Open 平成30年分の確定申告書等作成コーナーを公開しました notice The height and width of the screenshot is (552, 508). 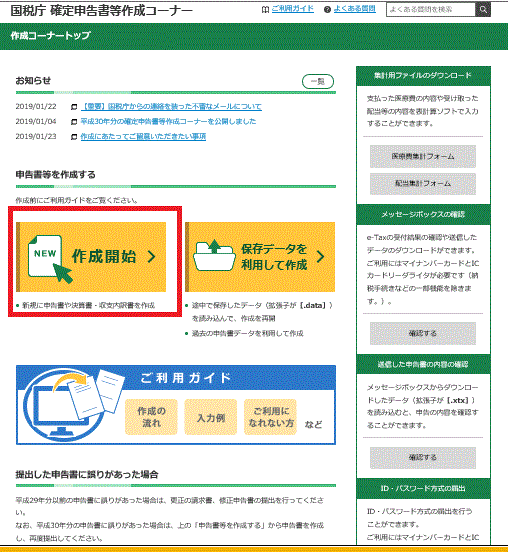pos(168,121)
